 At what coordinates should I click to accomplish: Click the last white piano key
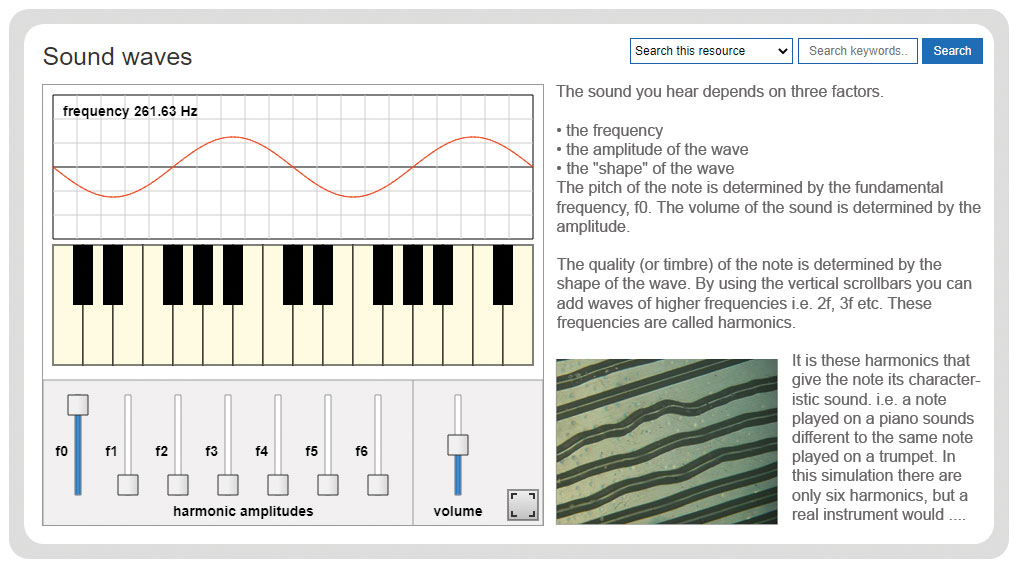point(518,334)
